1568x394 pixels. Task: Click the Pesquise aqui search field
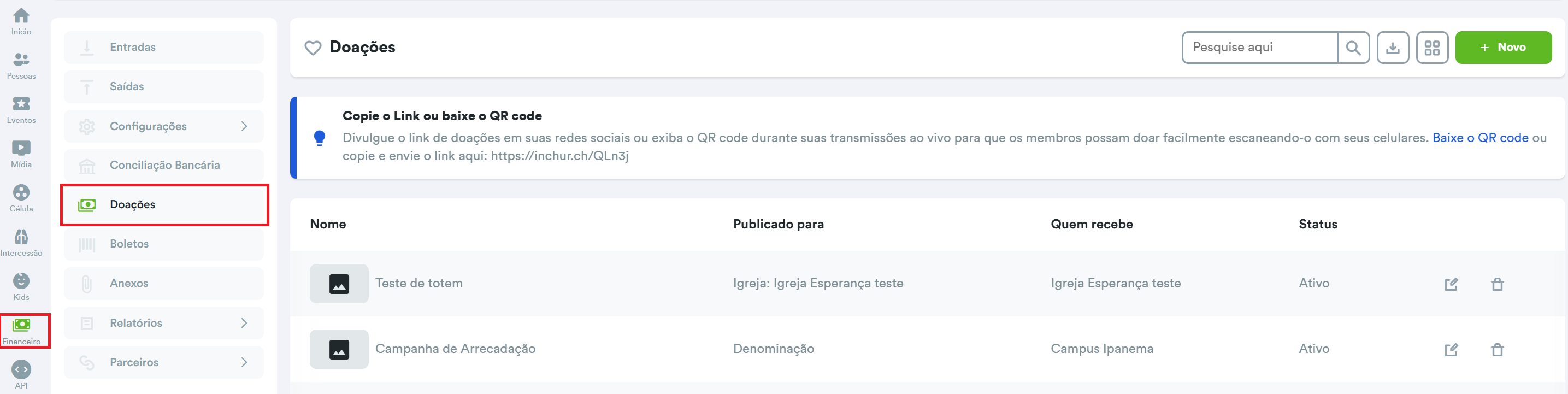point(1259,48)
